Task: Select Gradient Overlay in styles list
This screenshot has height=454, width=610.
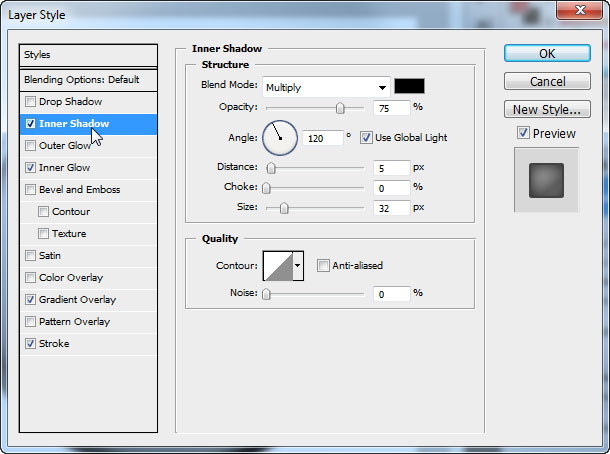Action: pos(77,300)
